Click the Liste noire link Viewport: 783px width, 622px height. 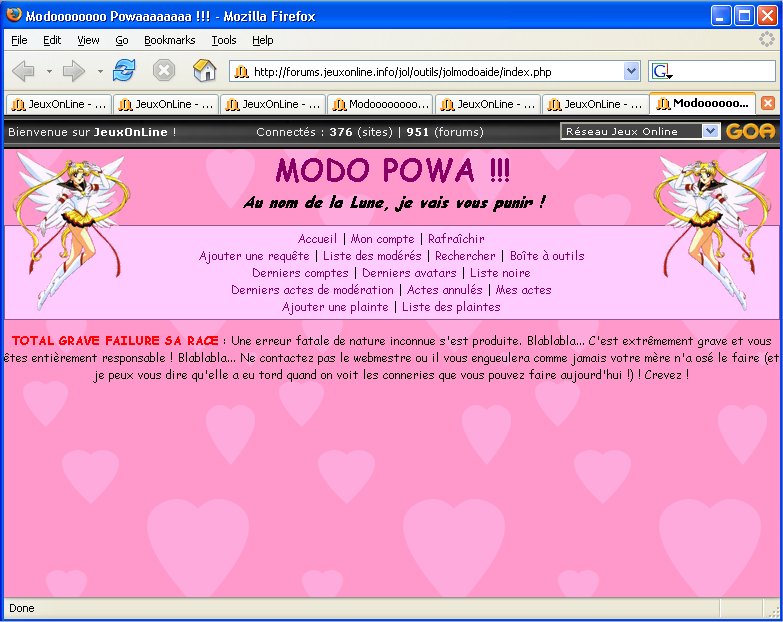coord(500,273)
